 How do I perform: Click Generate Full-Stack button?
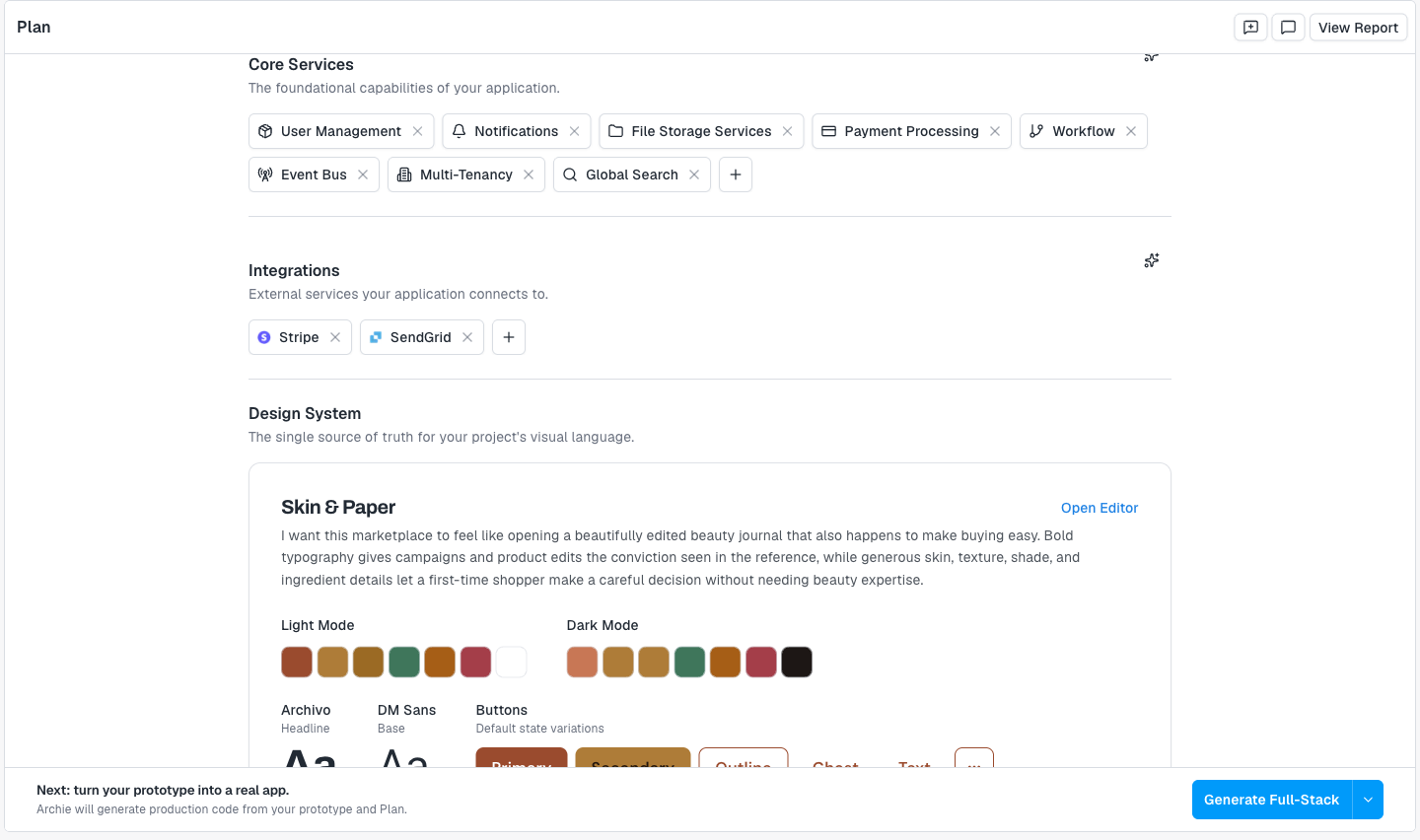point(1272,800)
